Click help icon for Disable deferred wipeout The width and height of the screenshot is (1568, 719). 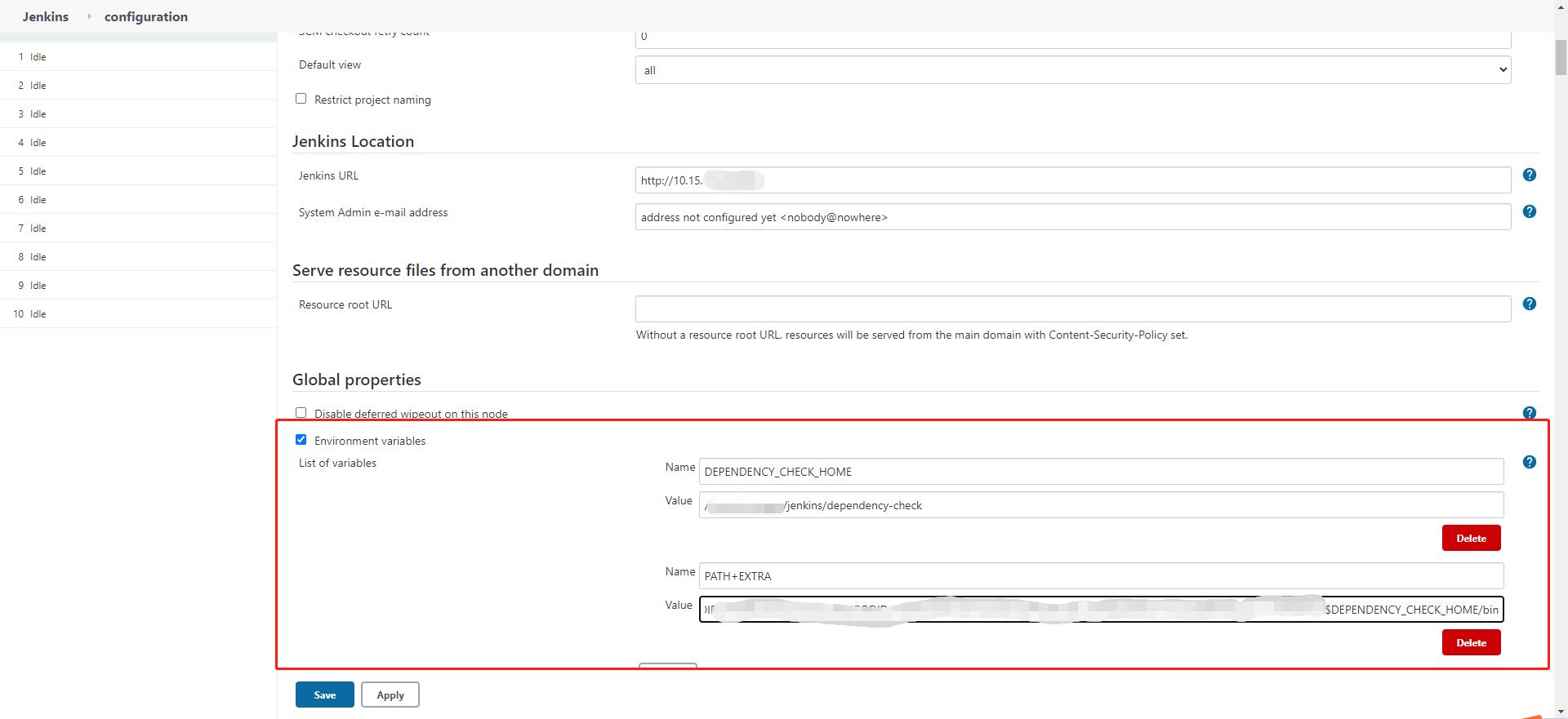[x=1529, y=413]
